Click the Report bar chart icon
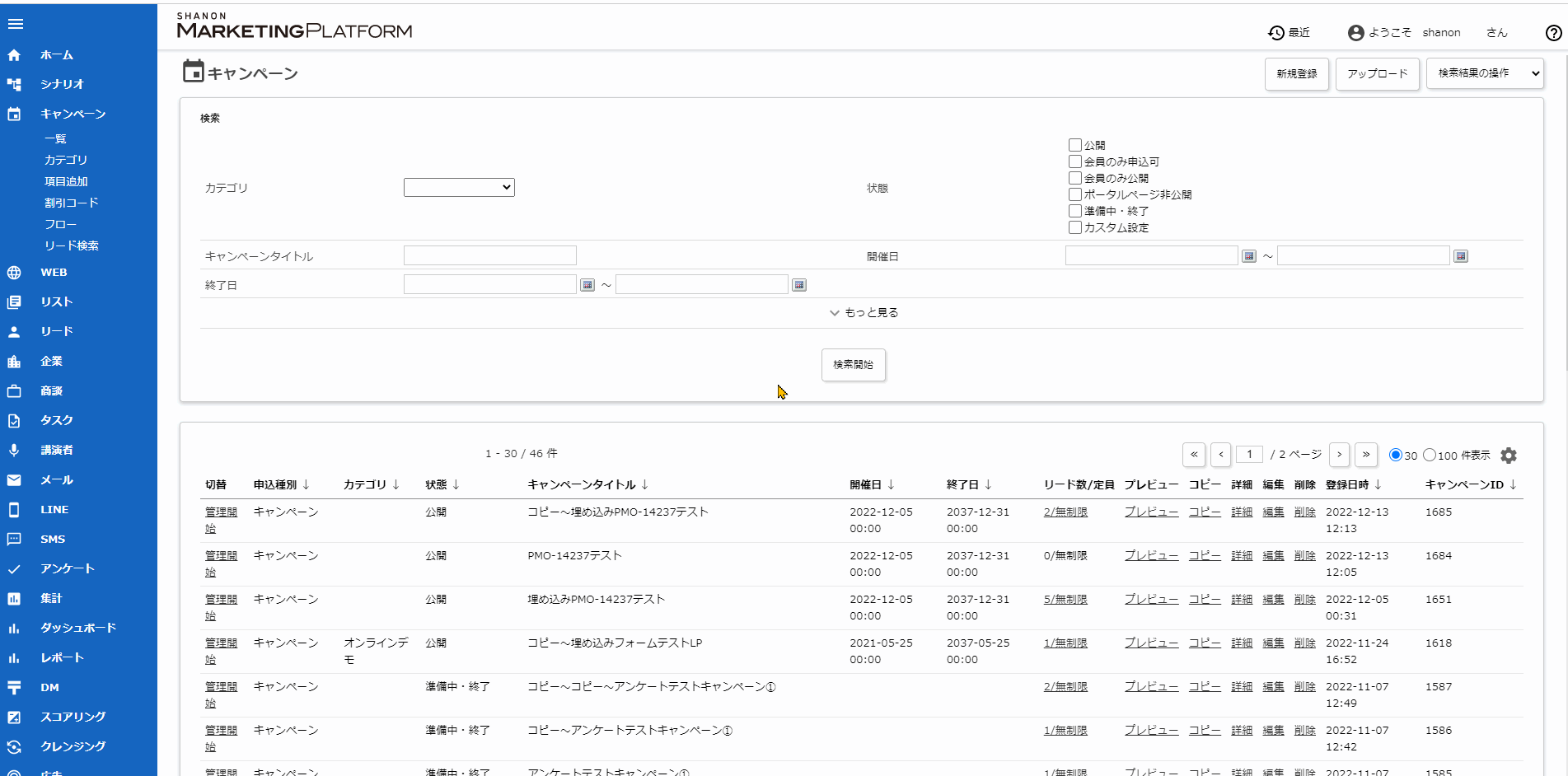Viewport: 1568px width, 776px height. click(x=14, y=658)
